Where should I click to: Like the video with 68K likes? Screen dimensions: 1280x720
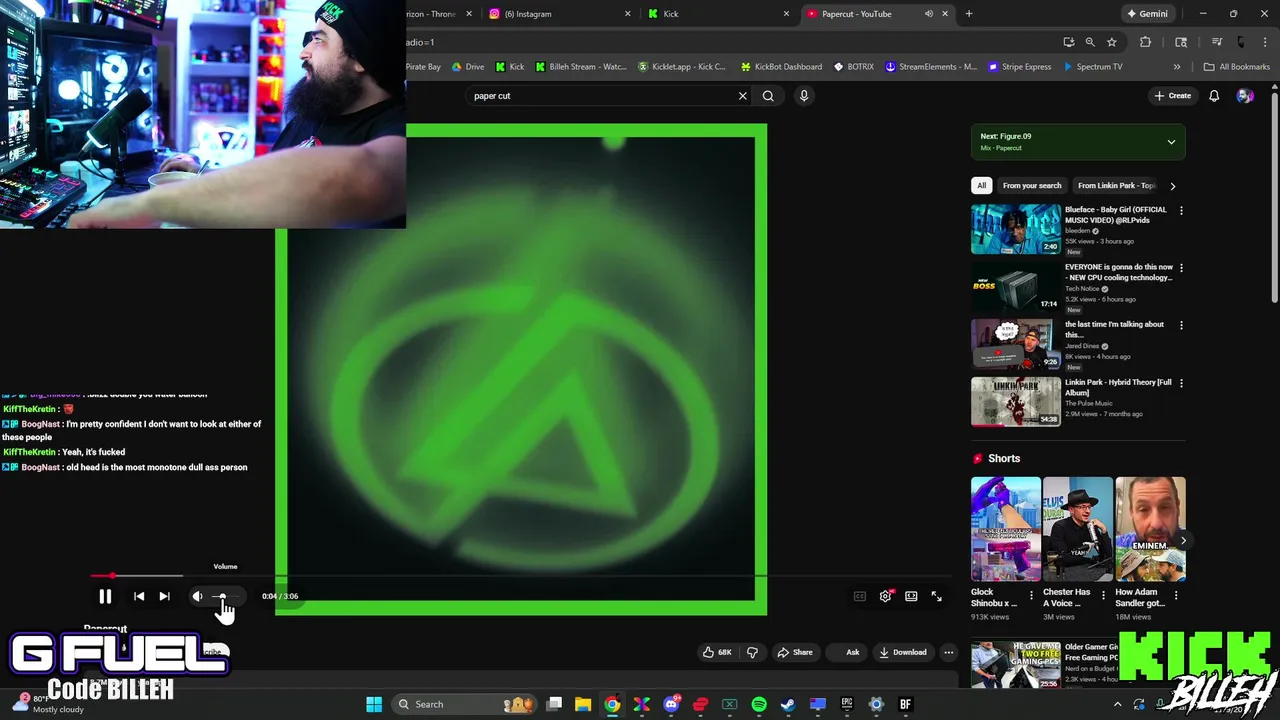point(717,652)
